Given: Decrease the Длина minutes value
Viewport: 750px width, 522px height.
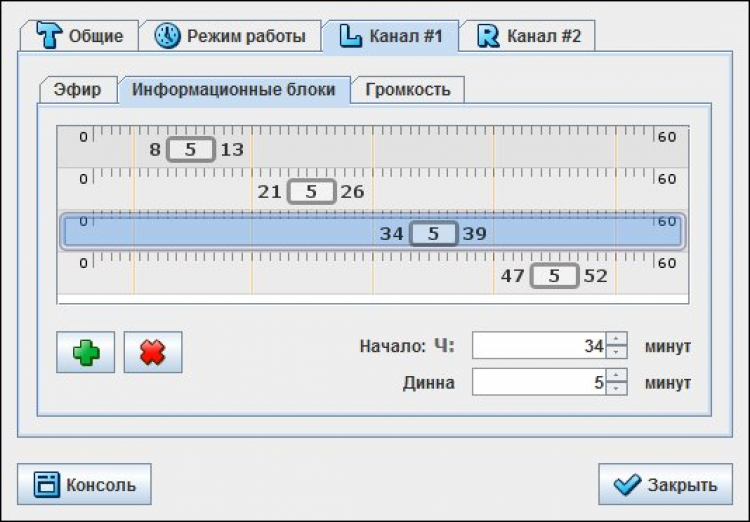Looking at the screenshot, I should pos(617,388).
